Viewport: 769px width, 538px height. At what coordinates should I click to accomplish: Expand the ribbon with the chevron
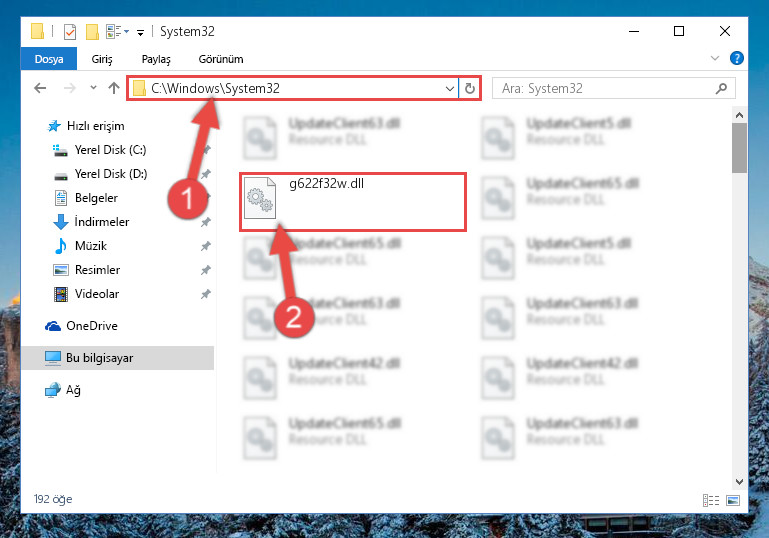point(715,58)
